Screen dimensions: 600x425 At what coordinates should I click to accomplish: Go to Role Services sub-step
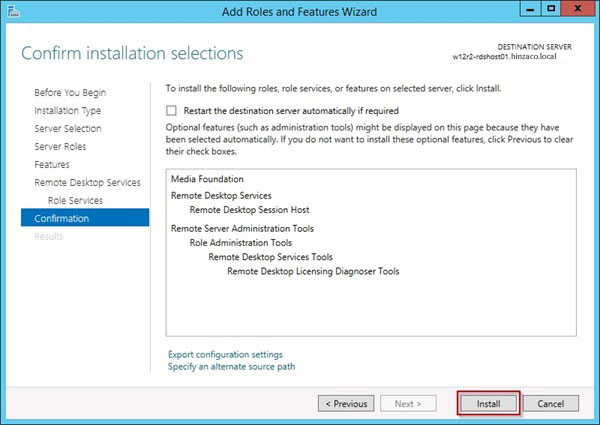tap(75, 201)
